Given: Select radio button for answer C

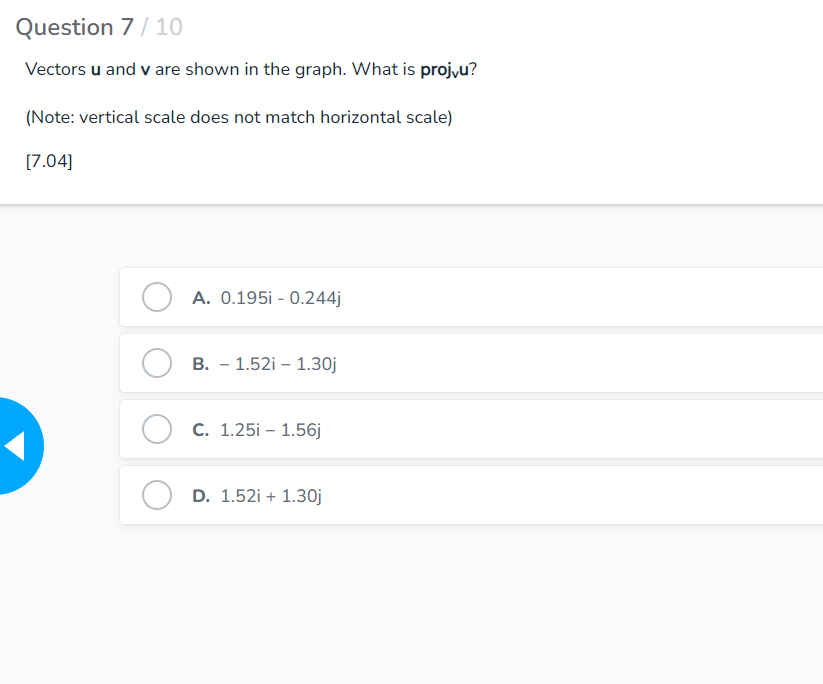Looking at the screenshot, I should (x=157, y=429).
